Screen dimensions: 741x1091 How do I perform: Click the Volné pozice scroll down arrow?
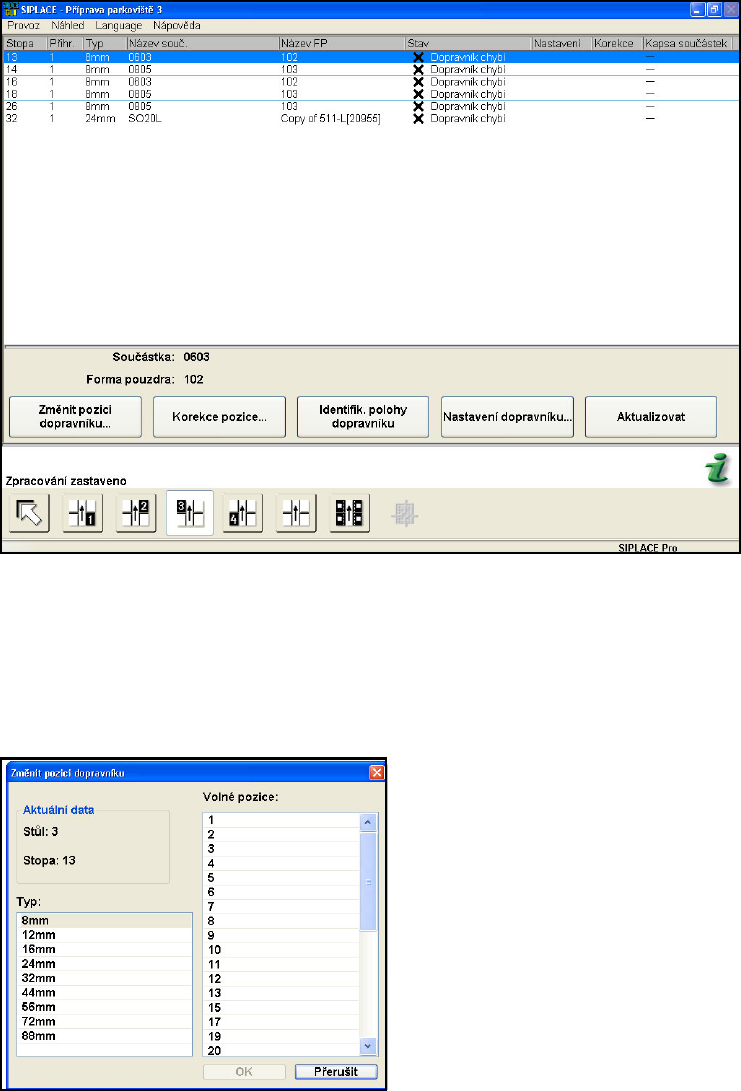click(368, 1046)
